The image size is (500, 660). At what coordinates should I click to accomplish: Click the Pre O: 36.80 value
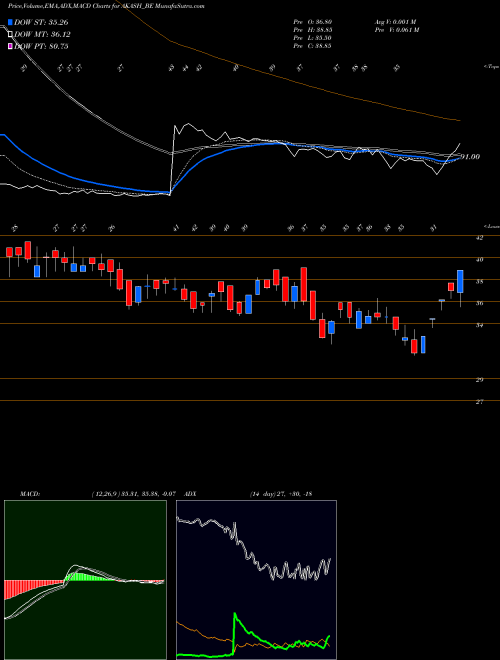coord(313,21)
